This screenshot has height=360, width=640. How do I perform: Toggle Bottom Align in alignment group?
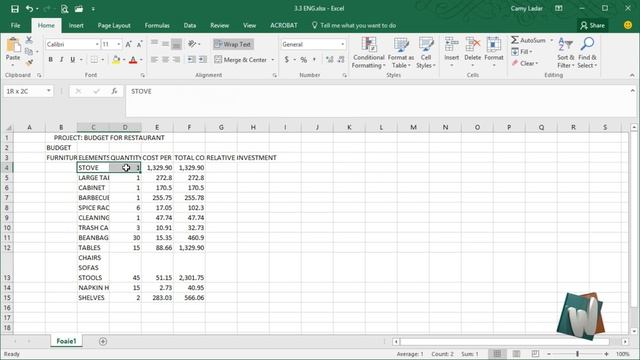[x=176, y=44]
